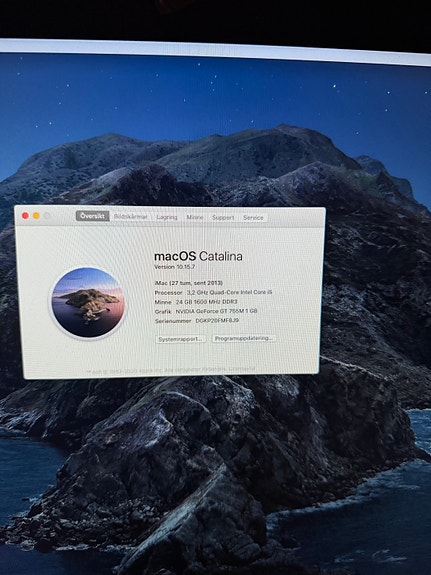Click the iMac (27 tum, sent 2013) model line
This screenshot has width=431, height=575.
pyautogui.click(x=189, y=283)
